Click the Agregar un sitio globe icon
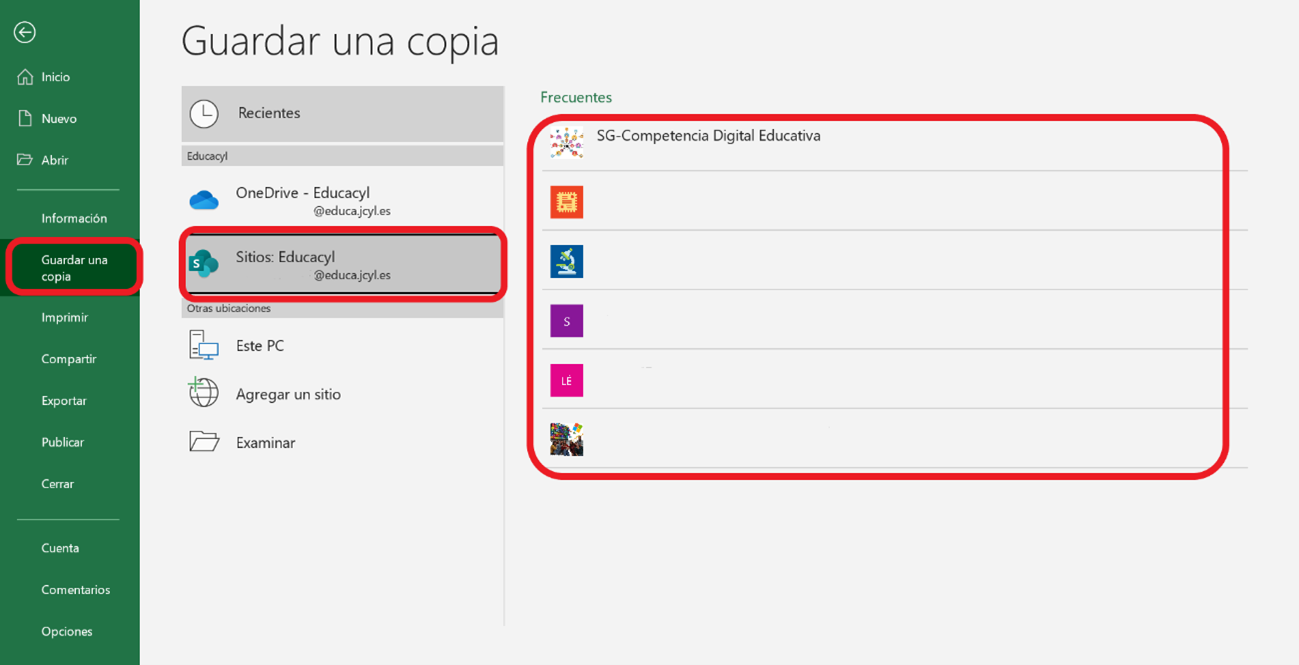 pyautogui.click(x=204, y=393)
